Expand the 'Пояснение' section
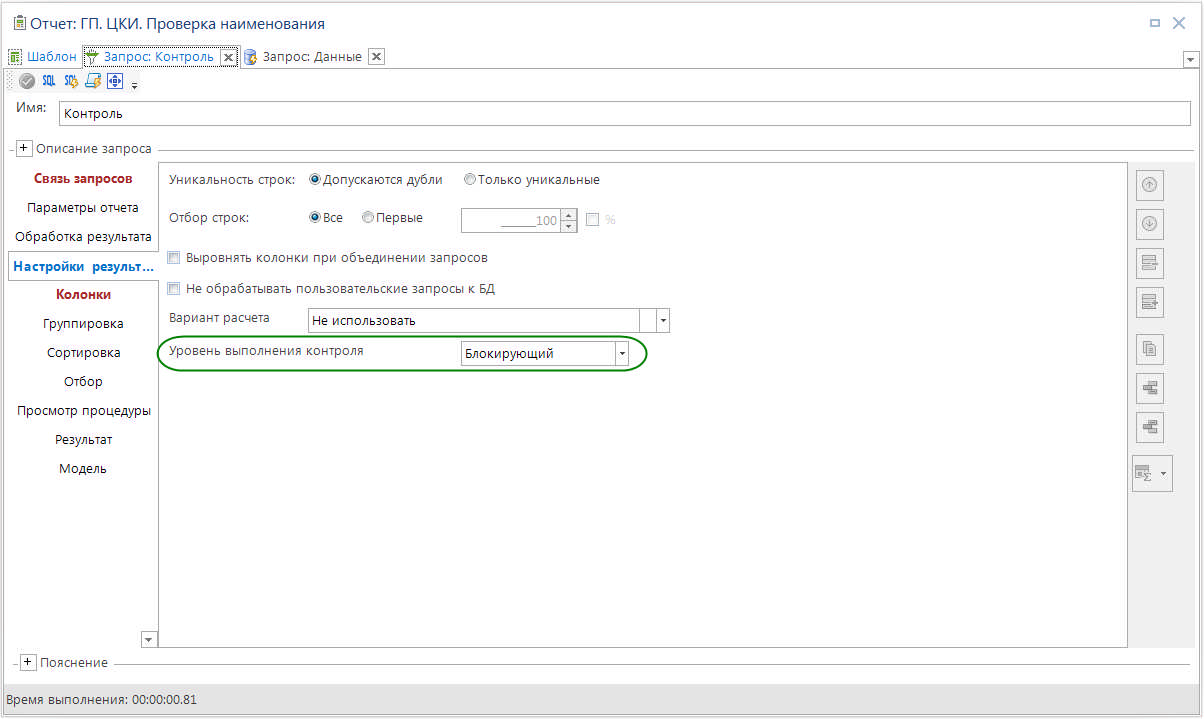This screenshot has width=1204, height=719. [29, 663]
